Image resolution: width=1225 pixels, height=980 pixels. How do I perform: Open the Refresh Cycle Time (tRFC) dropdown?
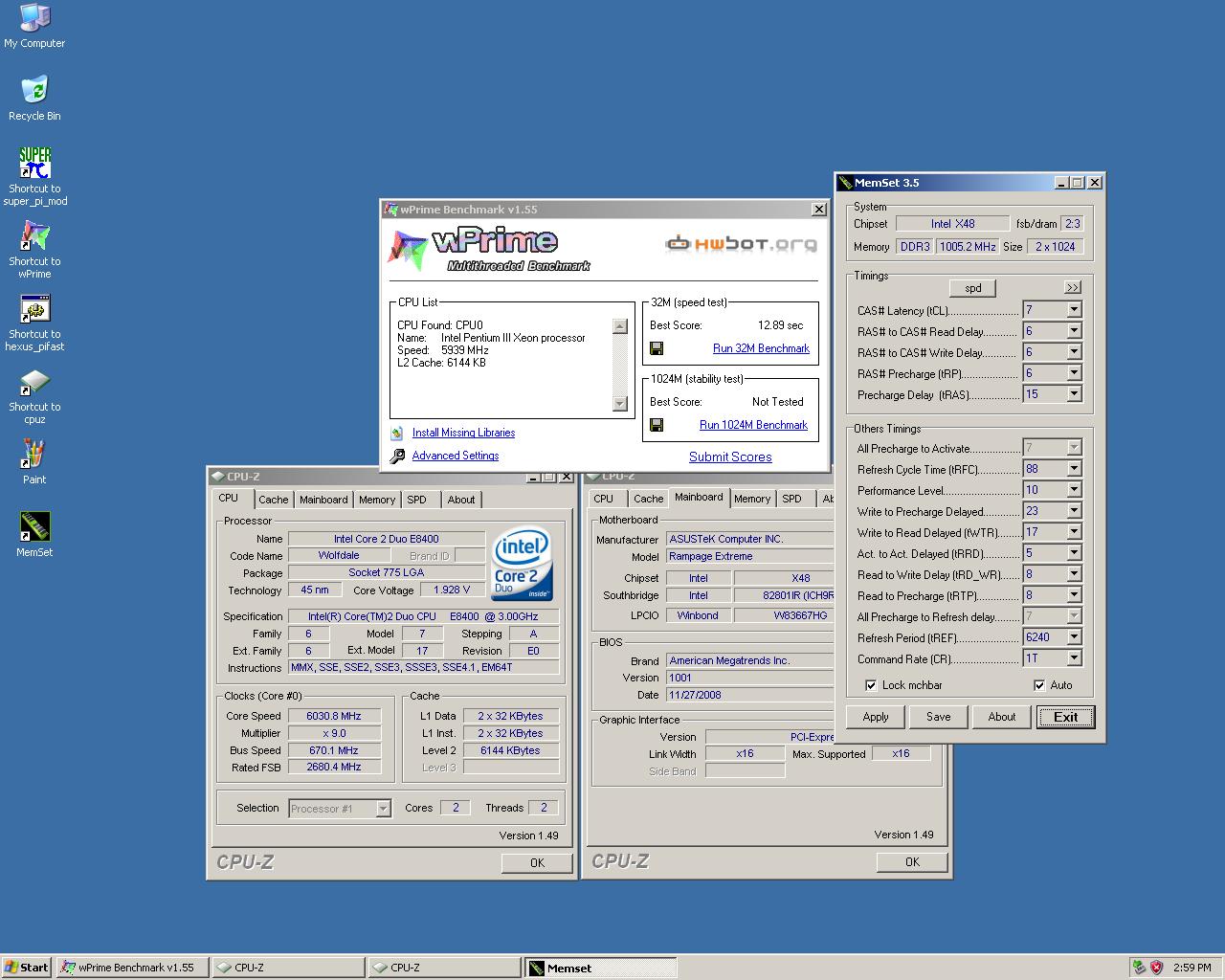click(1074, 469)
